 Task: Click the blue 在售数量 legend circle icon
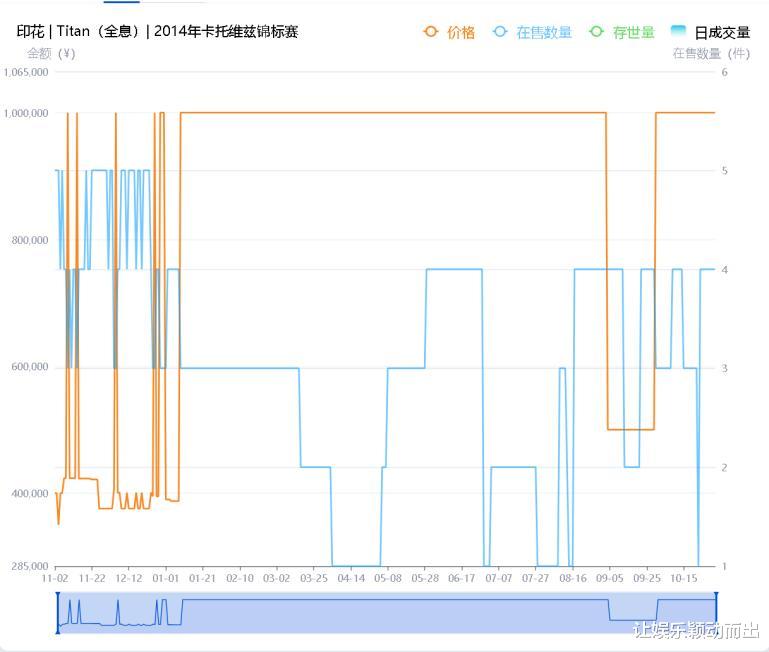coord(500,32)
